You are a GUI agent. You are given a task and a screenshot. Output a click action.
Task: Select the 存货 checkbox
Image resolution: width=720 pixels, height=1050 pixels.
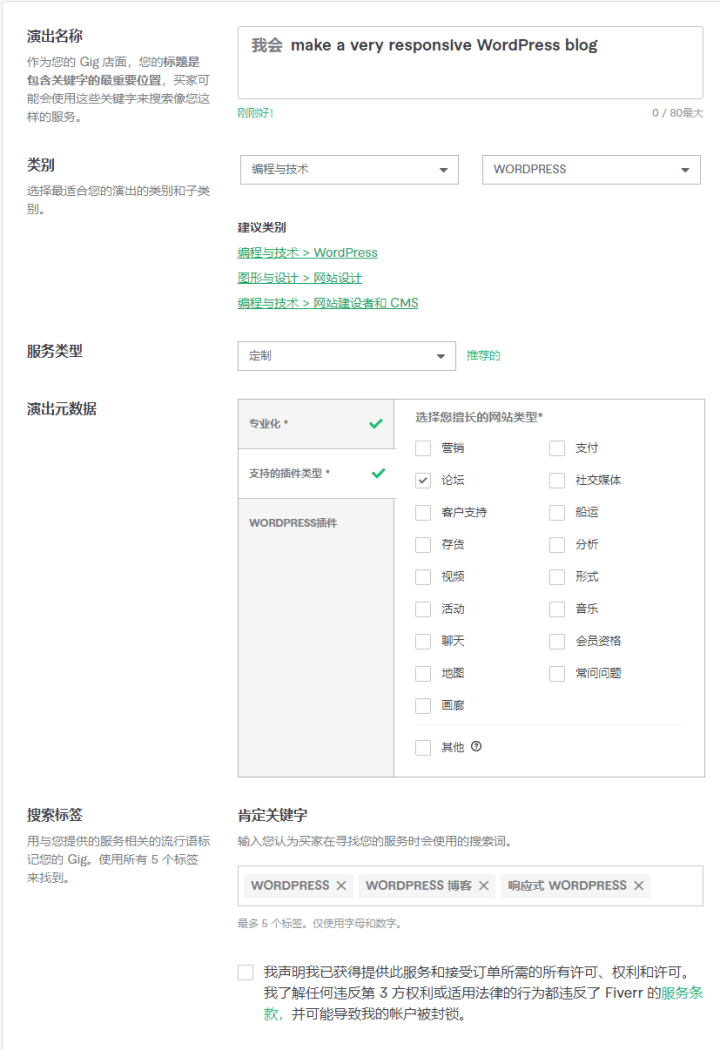(423, 544)
